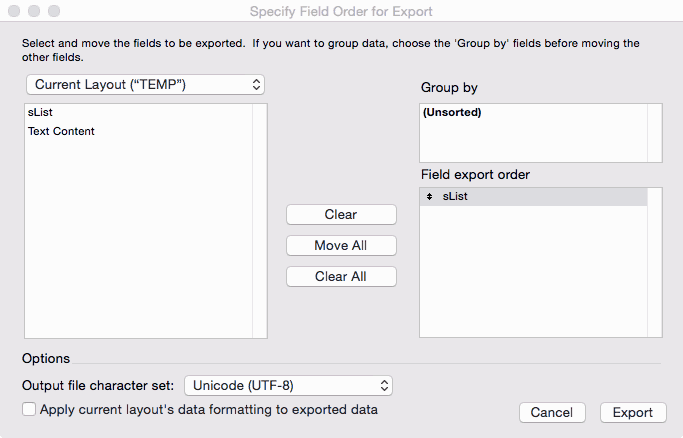Select (Unsorted) in the Group by list
The image size is (683, 438).
[452, 112]
